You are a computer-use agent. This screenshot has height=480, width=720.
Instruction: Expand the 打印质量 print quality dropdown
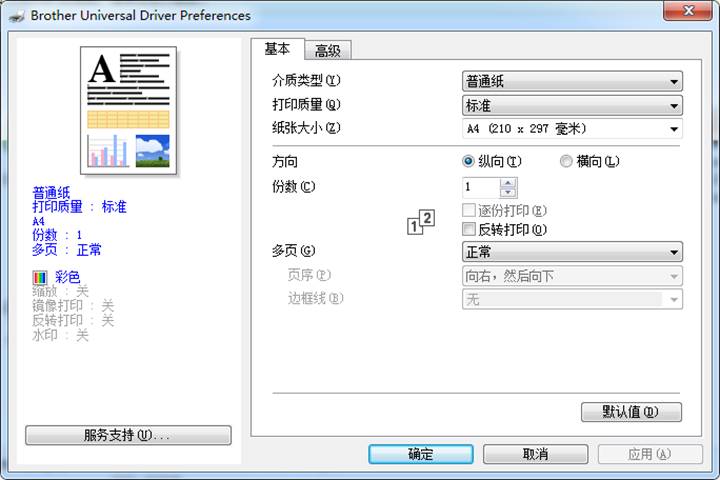[x=572, y=105]
